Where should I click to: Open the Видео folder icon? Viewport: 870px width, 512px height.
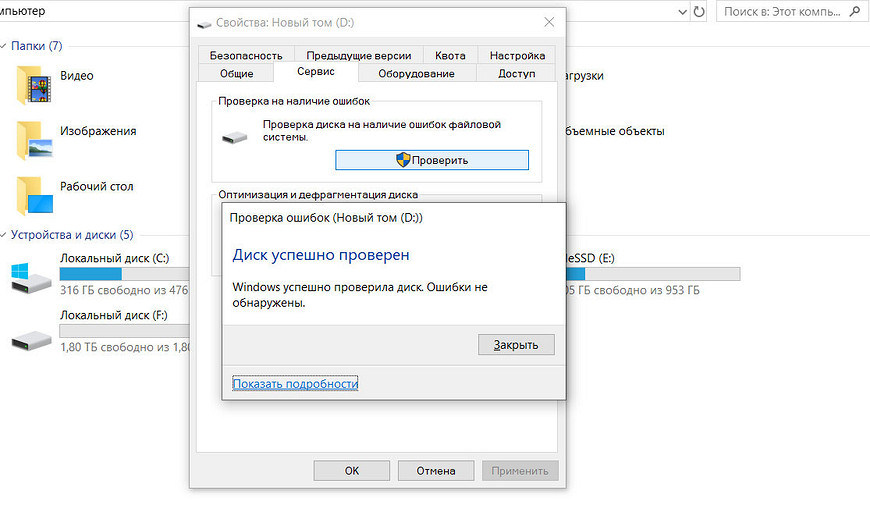33,84
